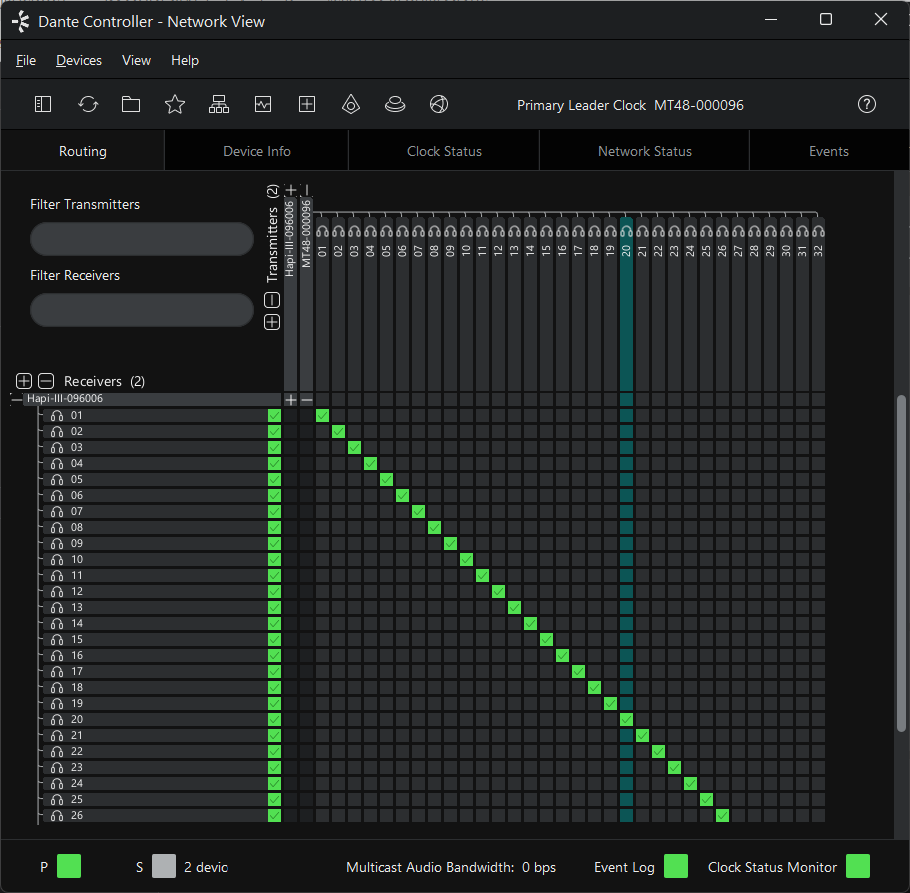Click the MT48-000096 vertical transmitter label
This screenshot has width=910, height=893.
pos(306,233)
